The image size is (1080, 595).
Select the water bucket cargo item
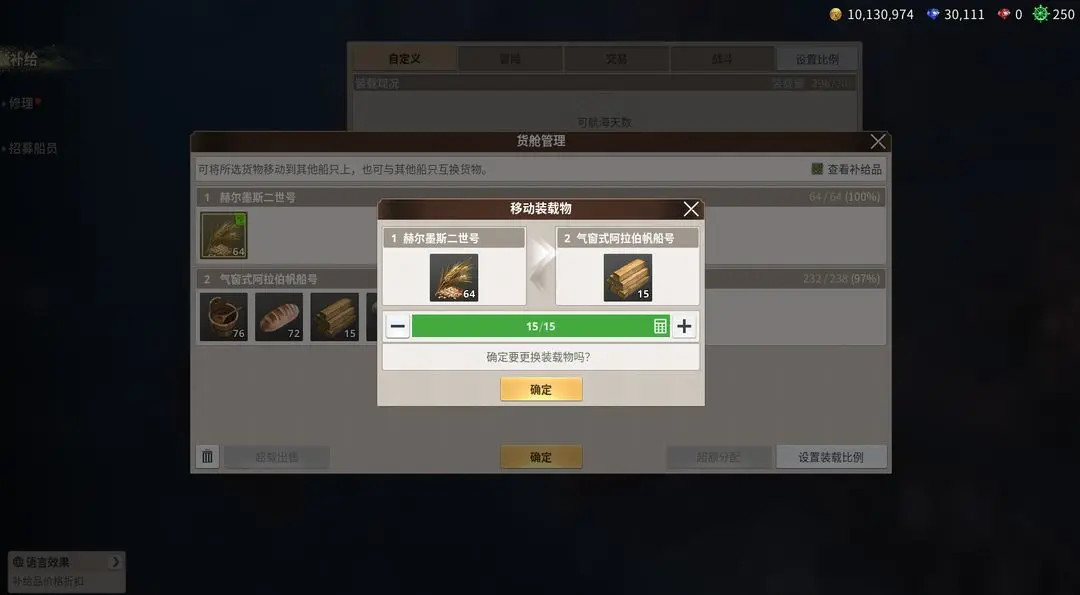tap(224, 317)
